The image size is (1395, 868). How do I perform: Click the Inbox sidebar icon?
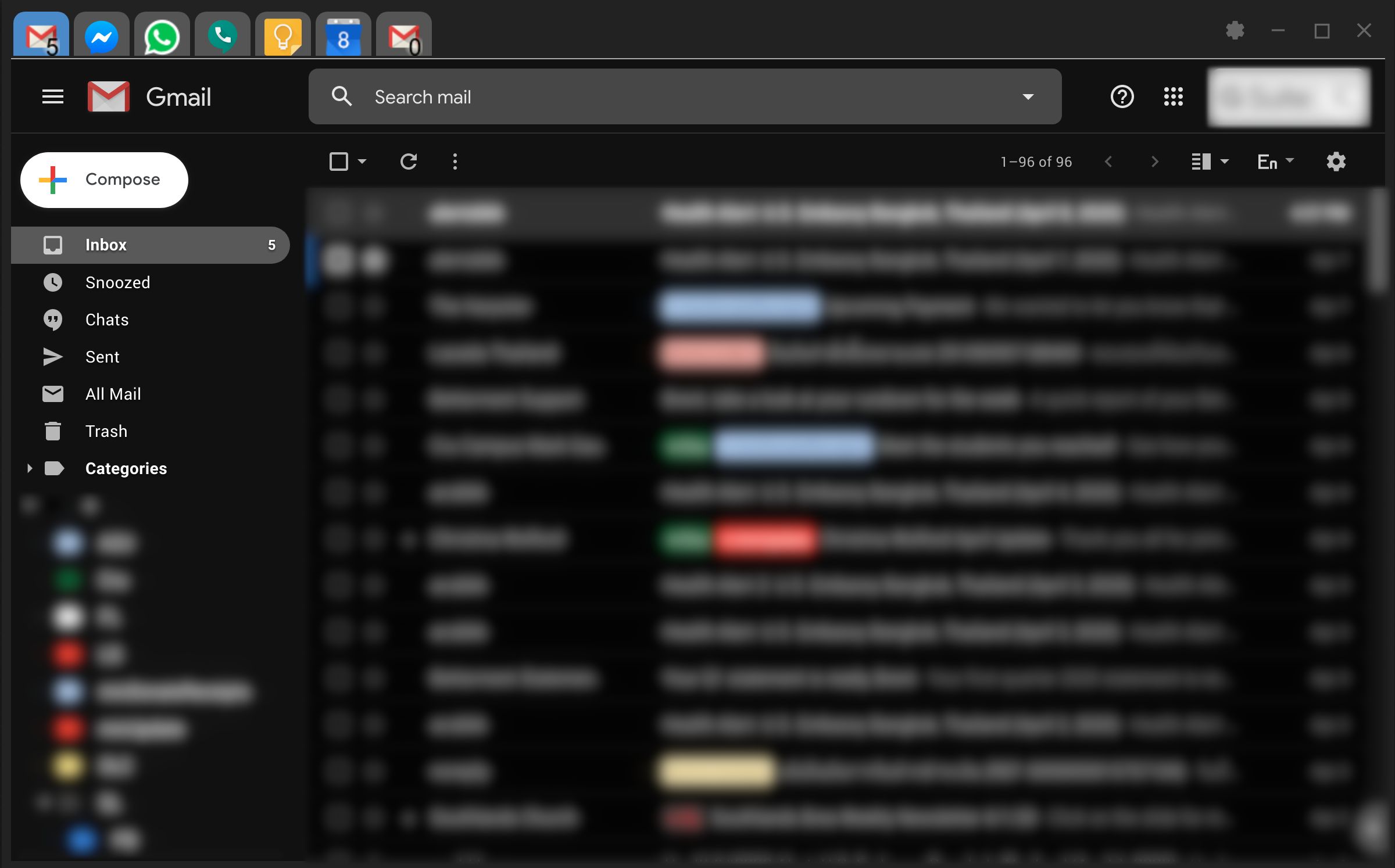51,245
